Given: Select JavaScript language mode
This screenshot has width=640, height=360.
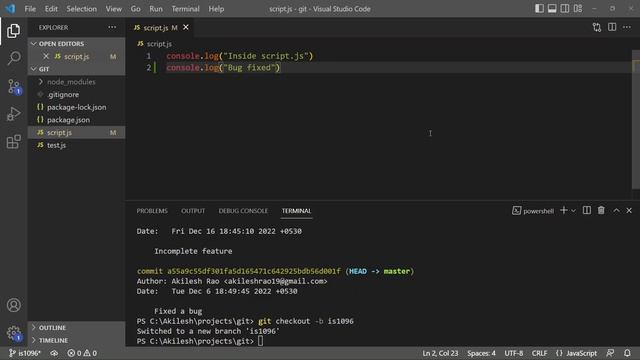Looking at the screenshot, I should 576,353.
